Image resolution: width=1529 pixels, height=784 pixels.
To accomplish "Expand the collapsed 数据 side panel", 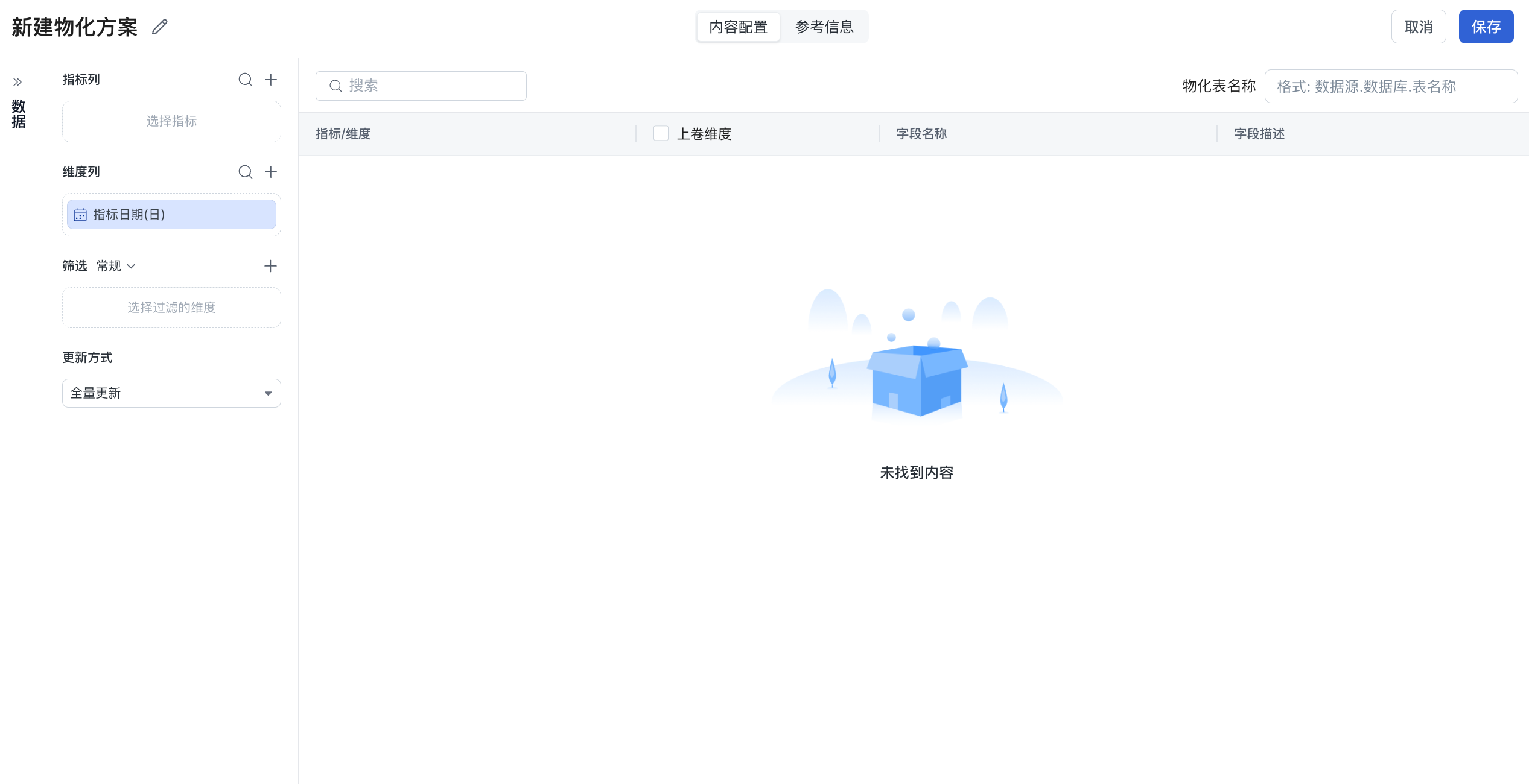I will pos(17,82).
